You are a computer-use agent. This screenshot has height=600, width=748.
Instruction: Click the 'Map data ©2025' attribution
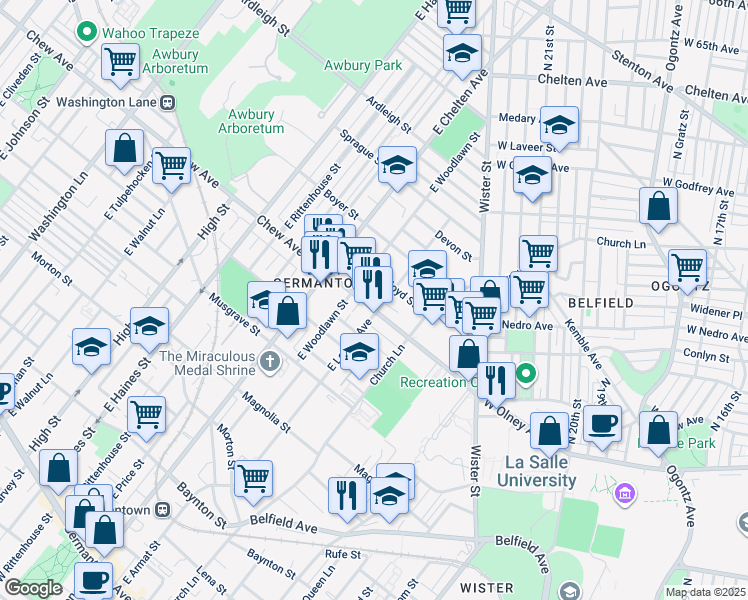(x=706, y=593)
